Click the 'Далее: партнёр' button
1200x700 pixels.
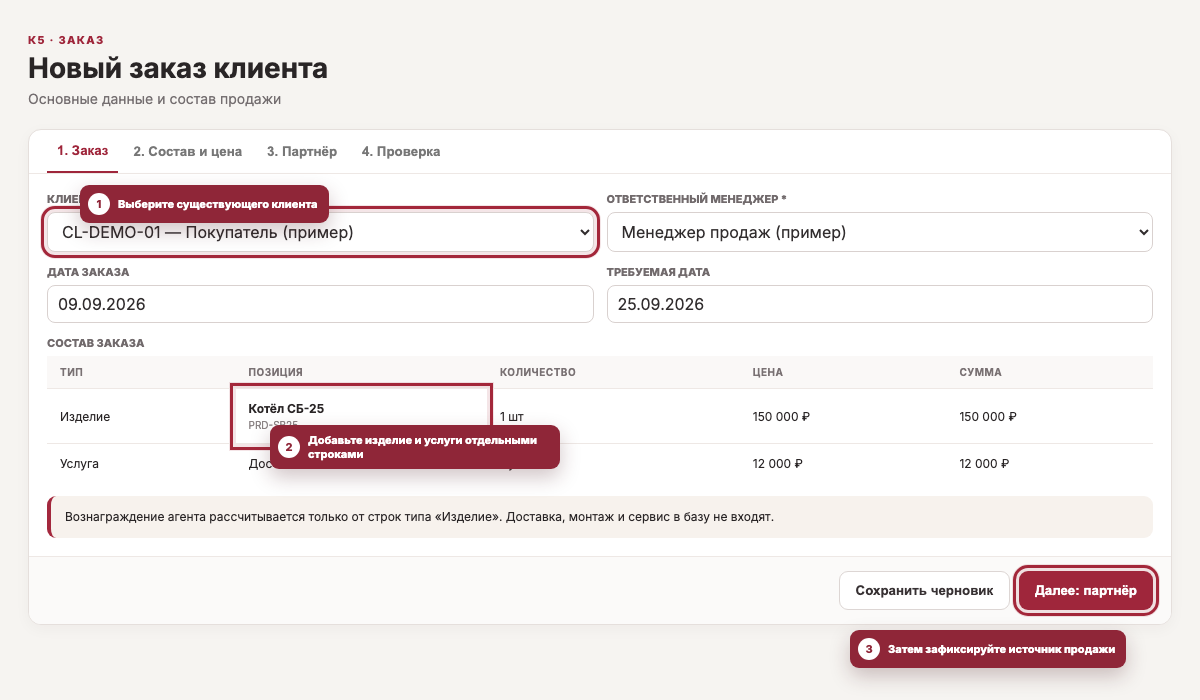pos(1086,591)
